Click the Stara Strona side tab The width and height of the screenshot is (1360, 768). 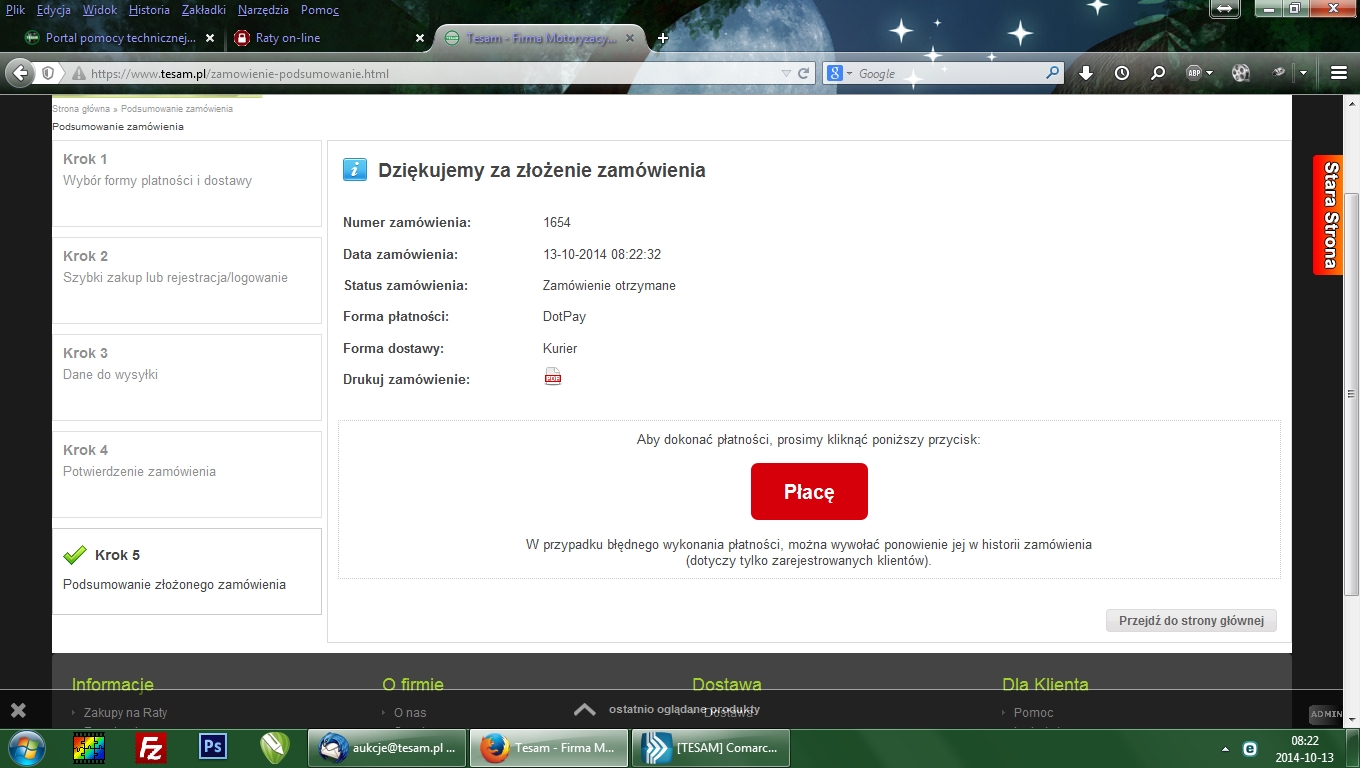point(1330,215)
